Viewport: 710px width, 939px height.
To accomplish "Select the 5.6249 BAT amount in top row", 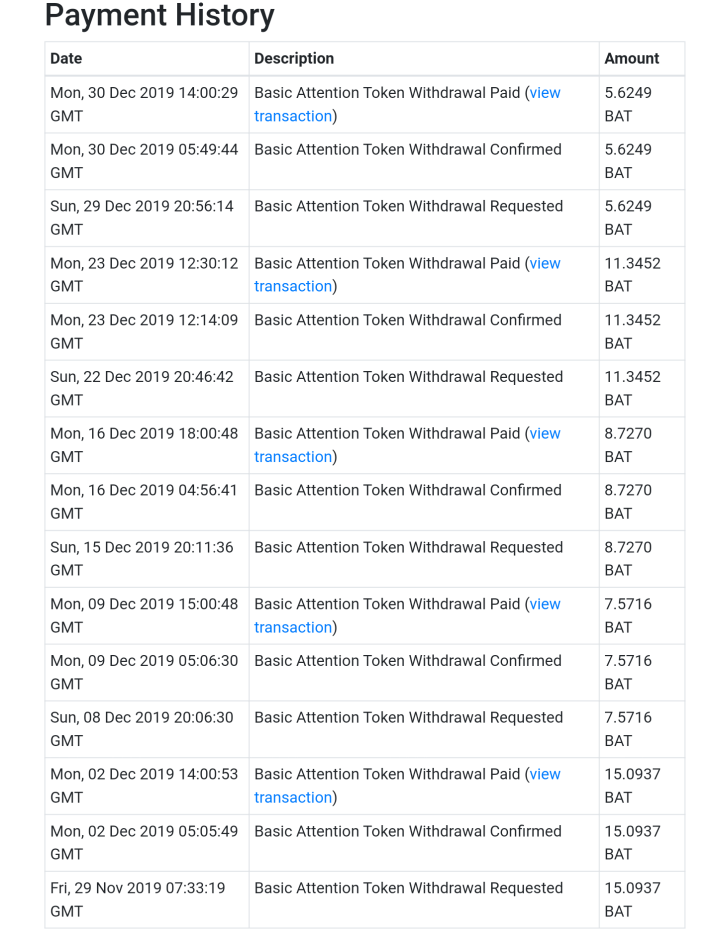I will 628,104.
